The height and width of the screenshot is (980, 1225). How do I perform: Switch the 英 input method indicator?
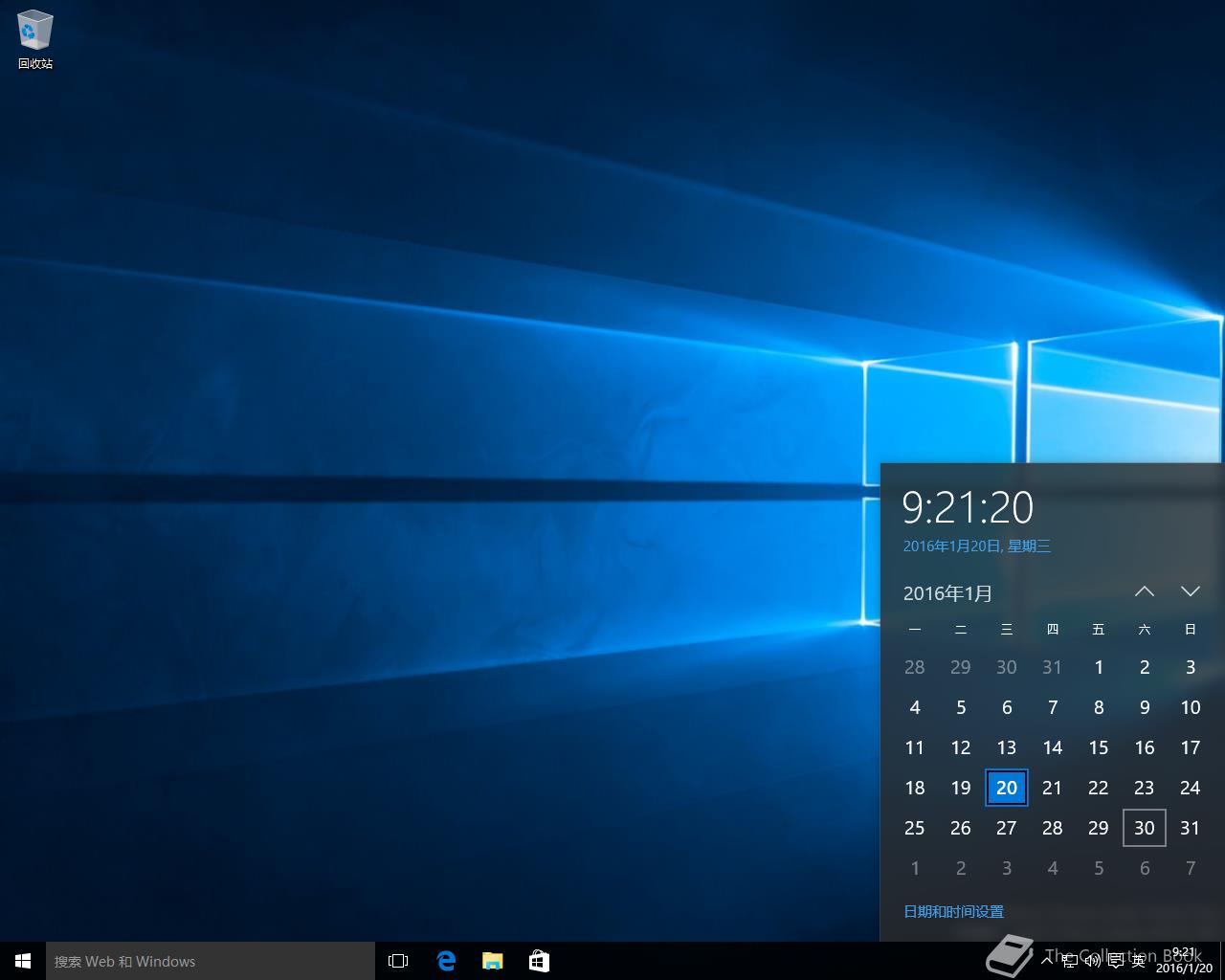[1139, 961]
